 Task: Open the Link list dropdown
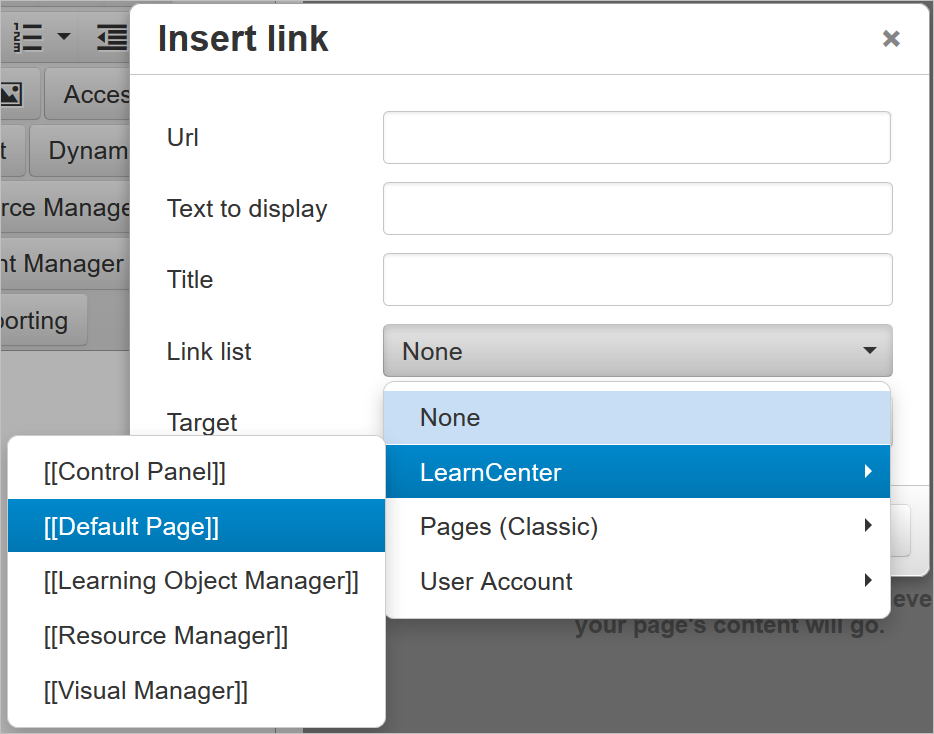pos(637,351)
